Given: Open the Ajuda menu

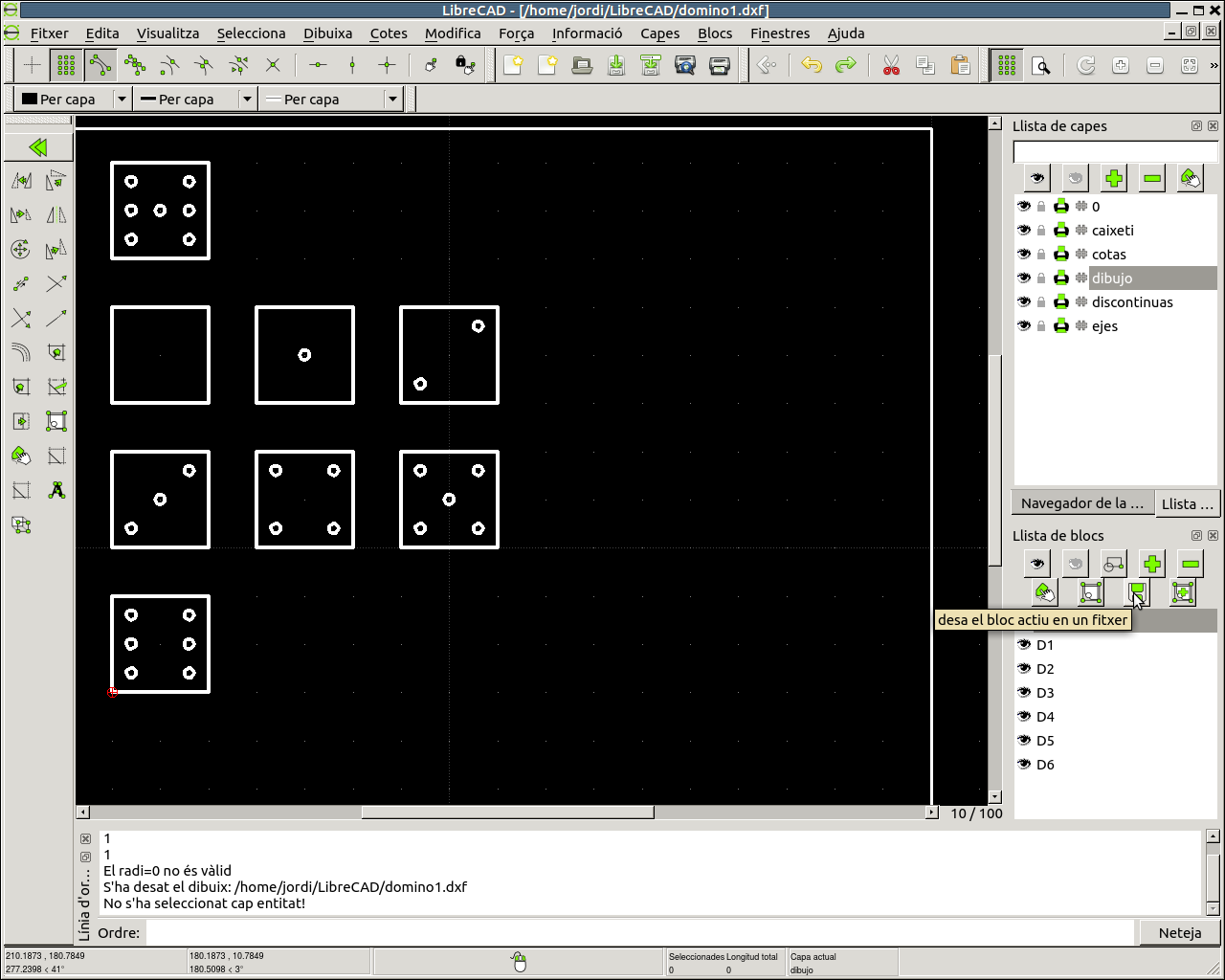Looking at the screenshot, I should click(846, 33).
